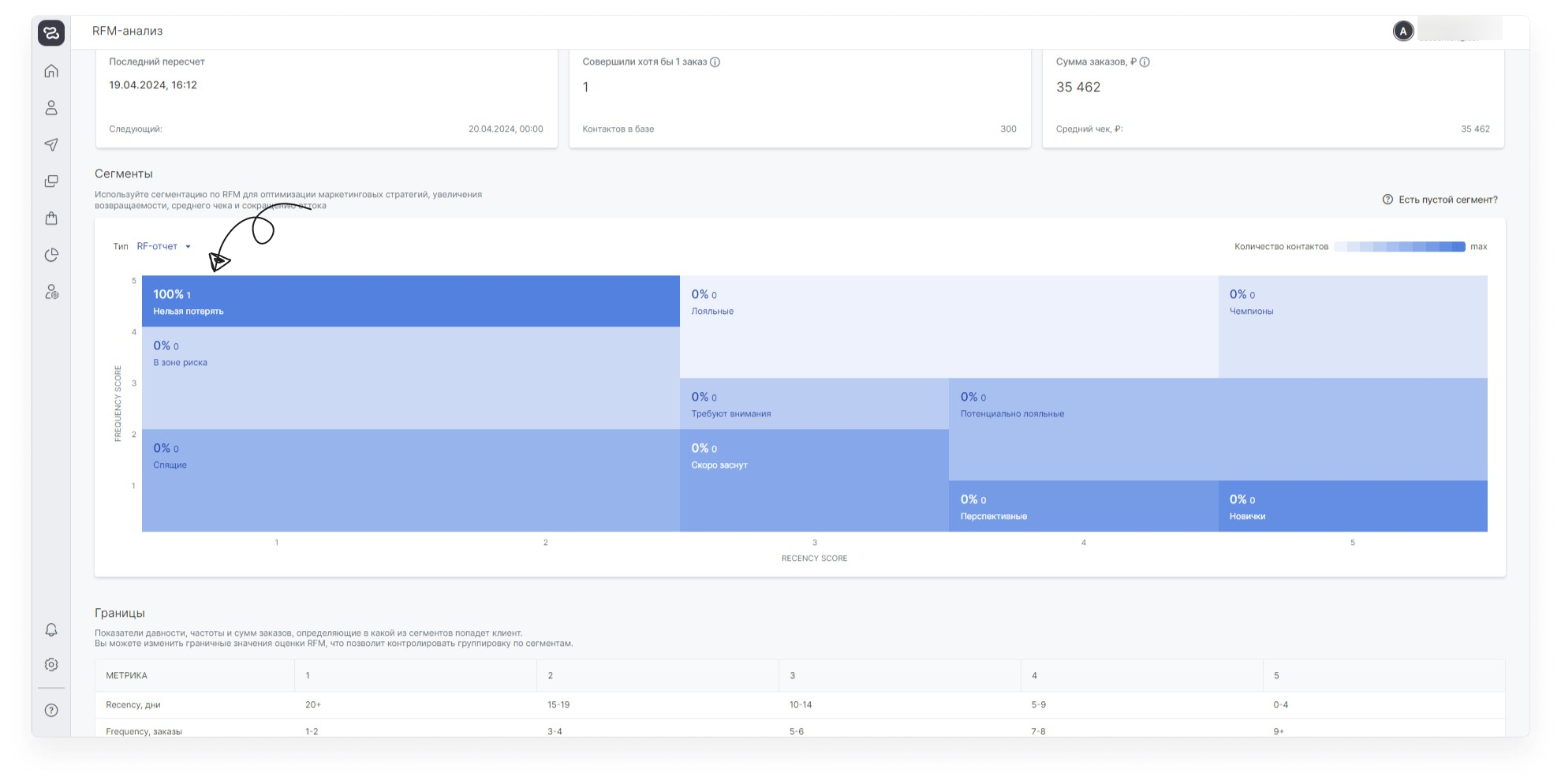
Task: Select the 'В зоне риска' segment
Action: click(411, 378)
